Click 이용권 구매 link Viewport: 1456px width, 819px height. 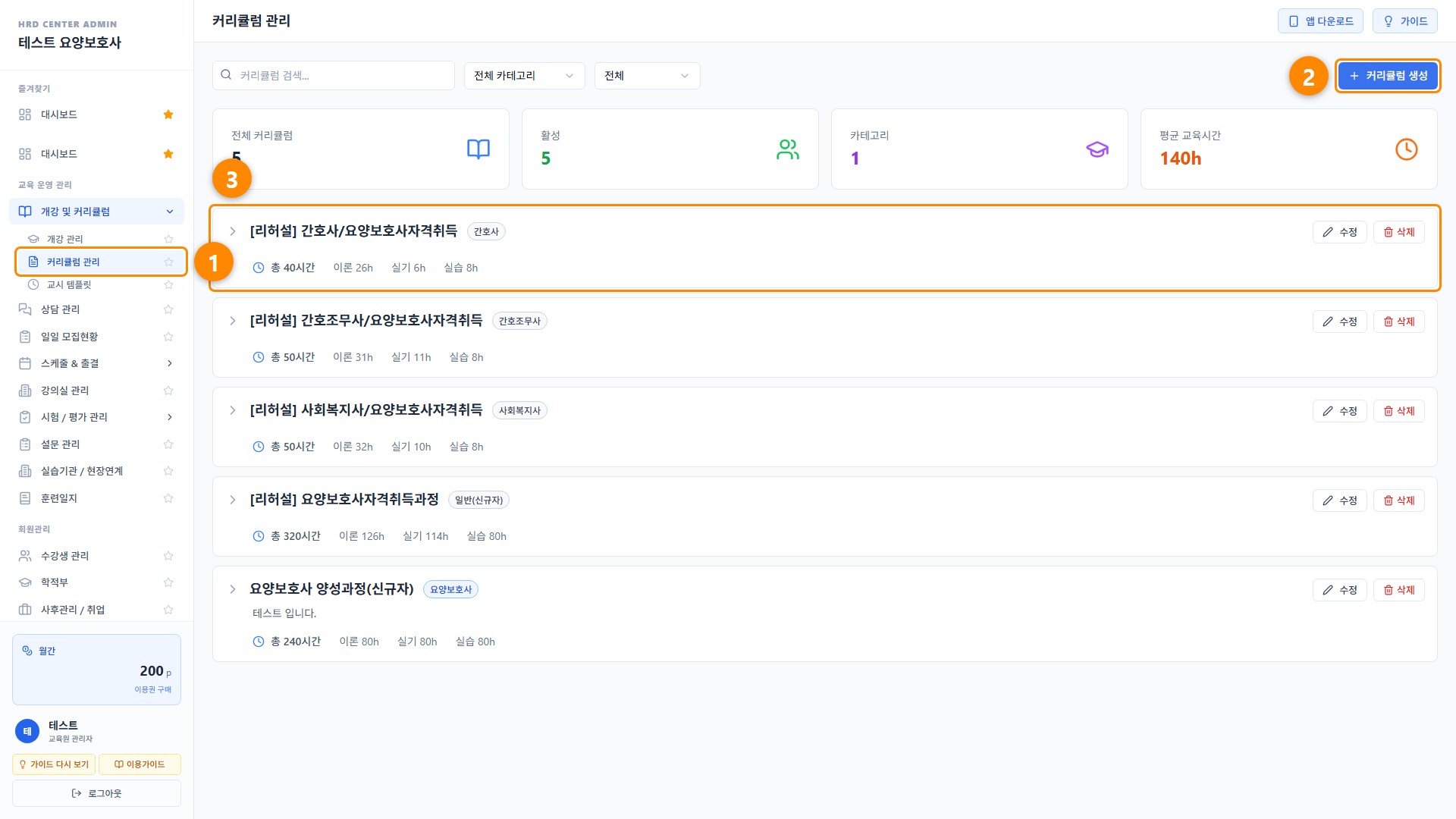(x=153, y=689)
